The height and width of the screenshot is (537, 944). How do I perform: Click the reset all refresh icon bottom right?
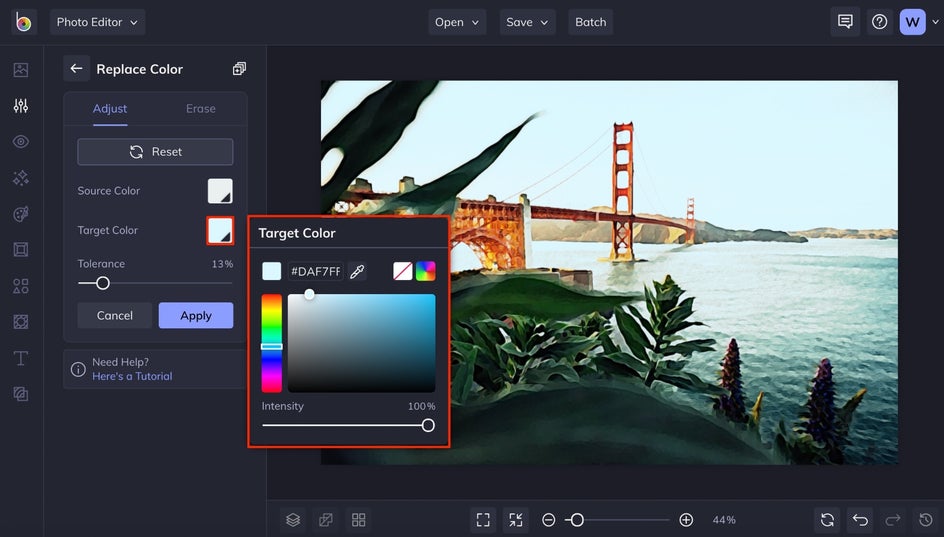pyautogui.click(x=827, y=520)
